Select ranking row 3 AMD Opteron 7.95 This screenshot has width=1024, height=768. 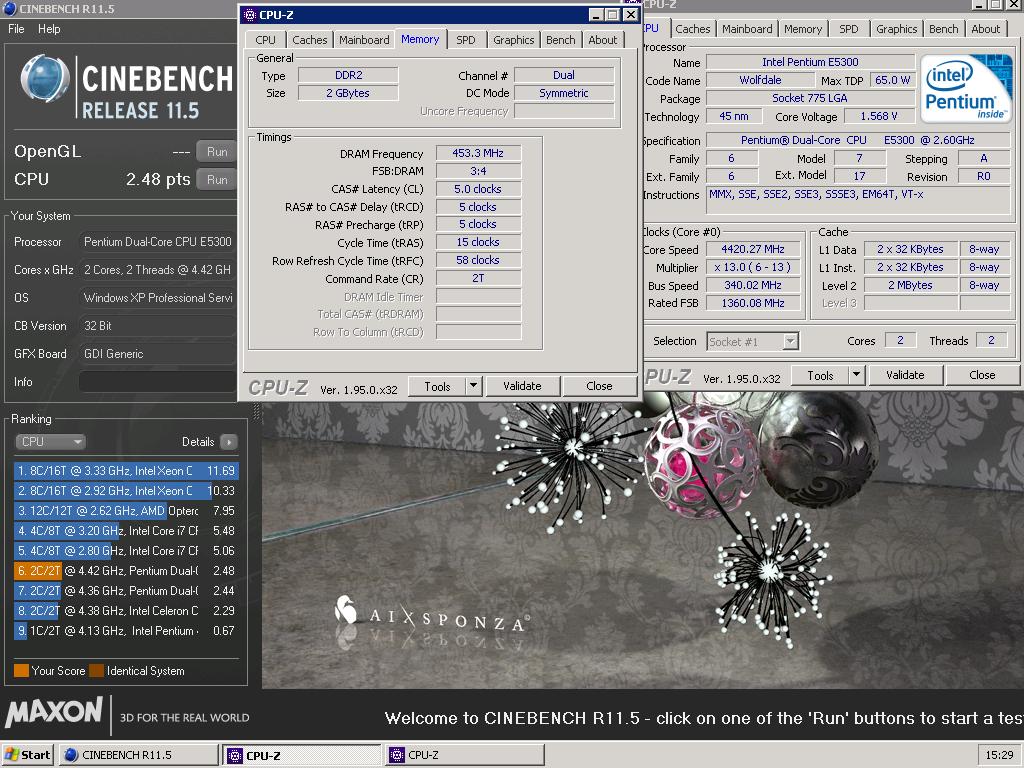click(126, 511)
